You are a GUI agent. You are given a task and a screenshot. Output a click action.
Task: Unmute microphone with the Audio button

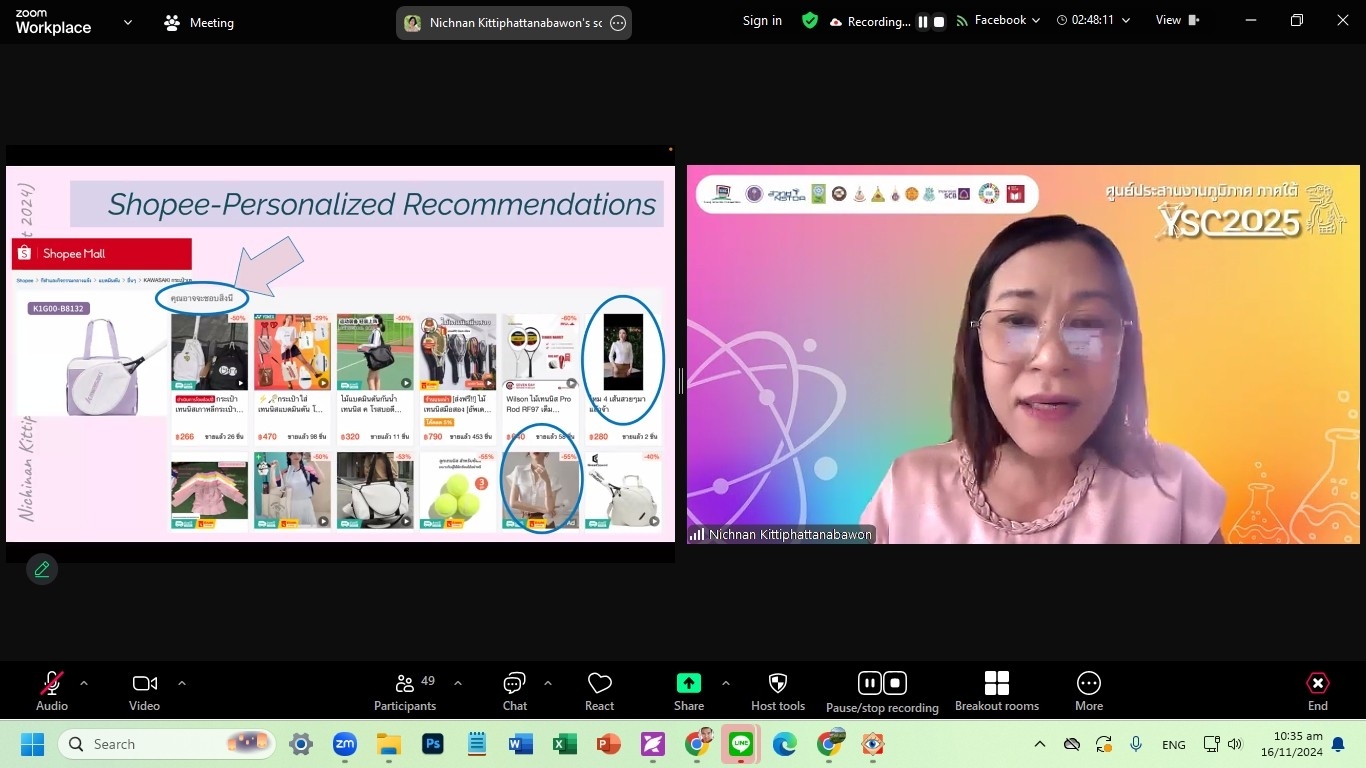point(52,684)
